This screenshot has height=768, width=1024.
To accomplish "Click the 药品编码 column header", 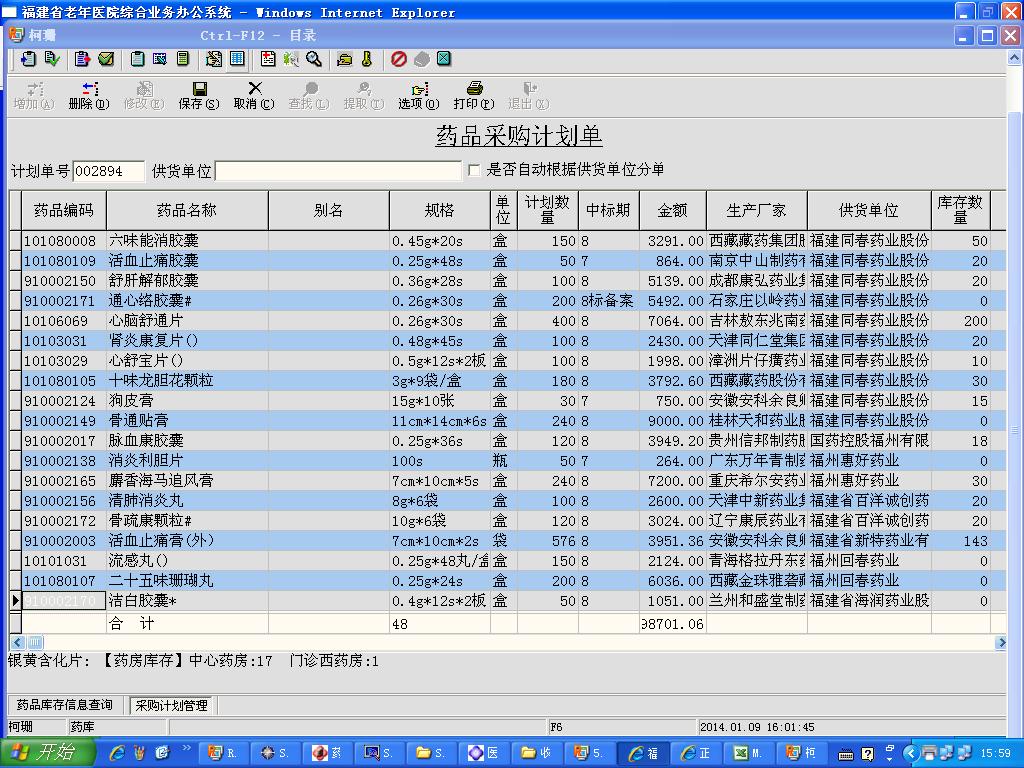I will click(x=64, y=210).
